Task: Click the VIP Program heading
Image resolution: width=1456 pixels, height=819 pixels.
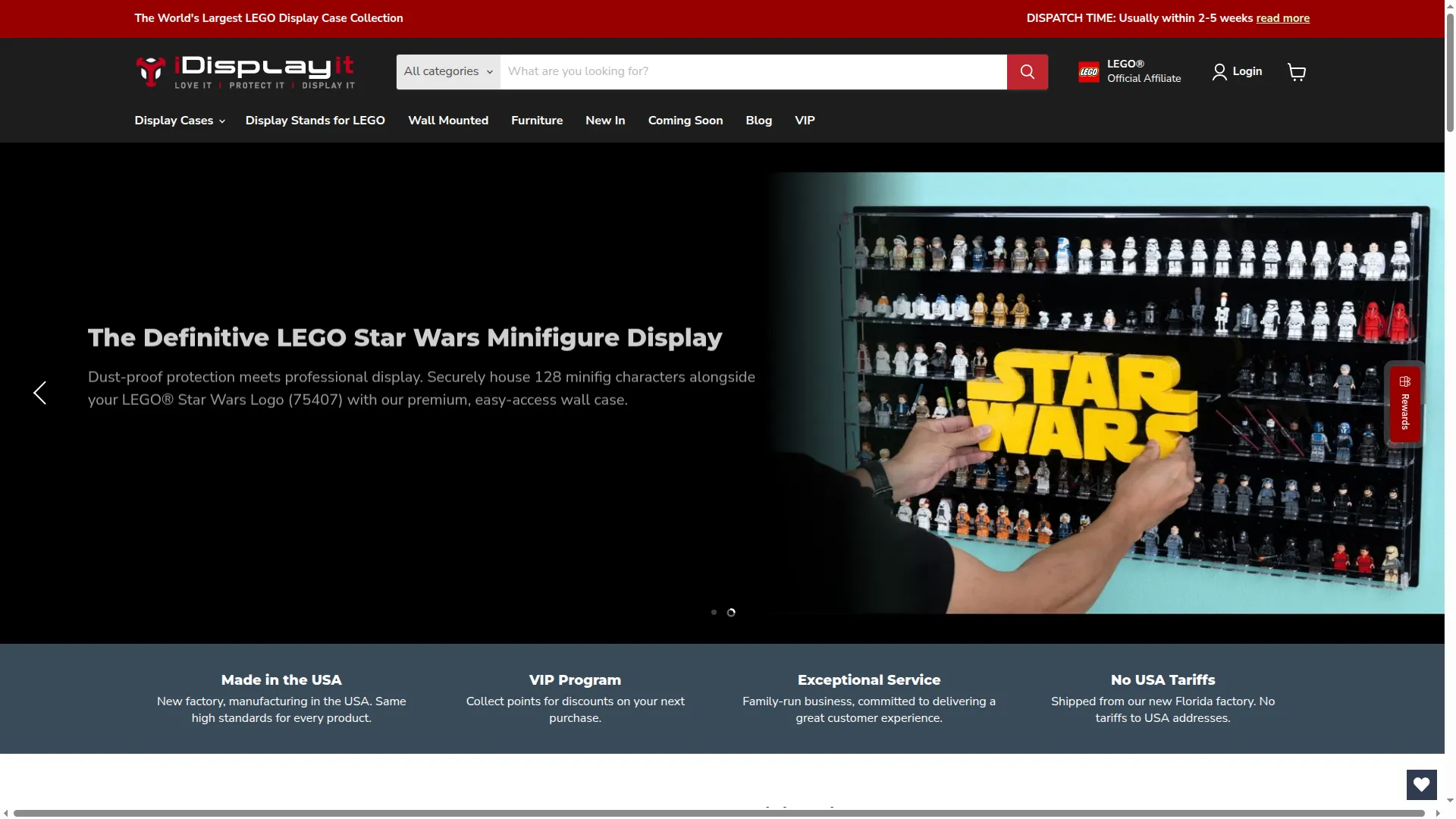Action: point(575,680)
